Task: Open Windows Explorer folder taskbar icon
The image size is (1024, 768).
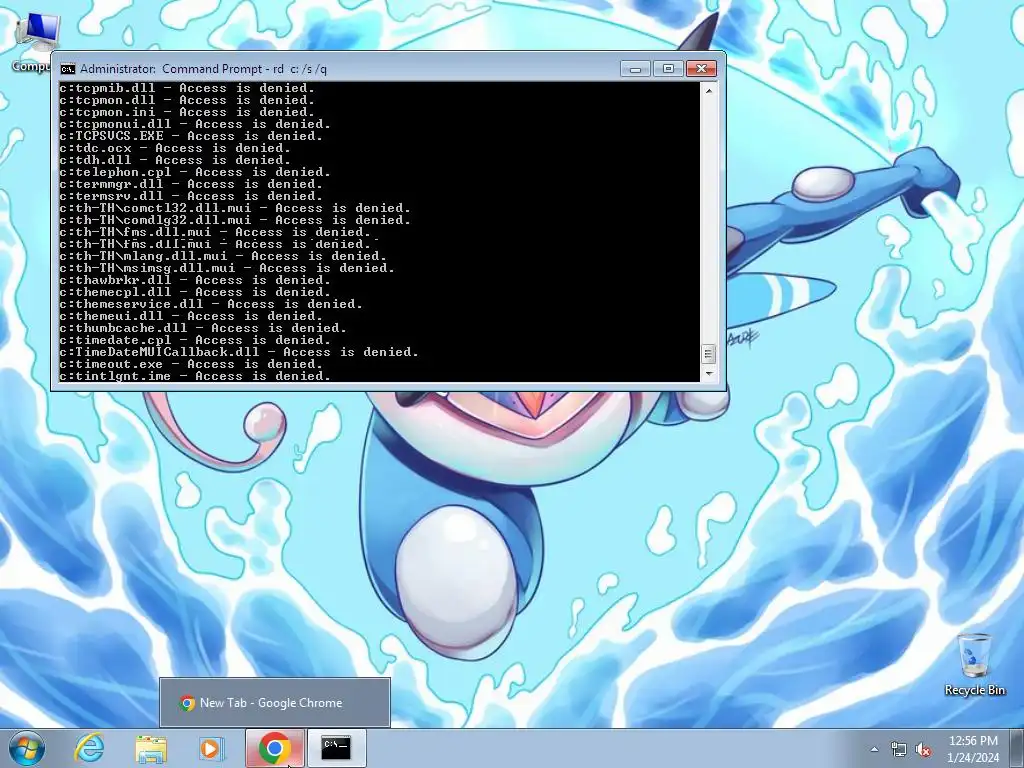Action: coord(151,749)
